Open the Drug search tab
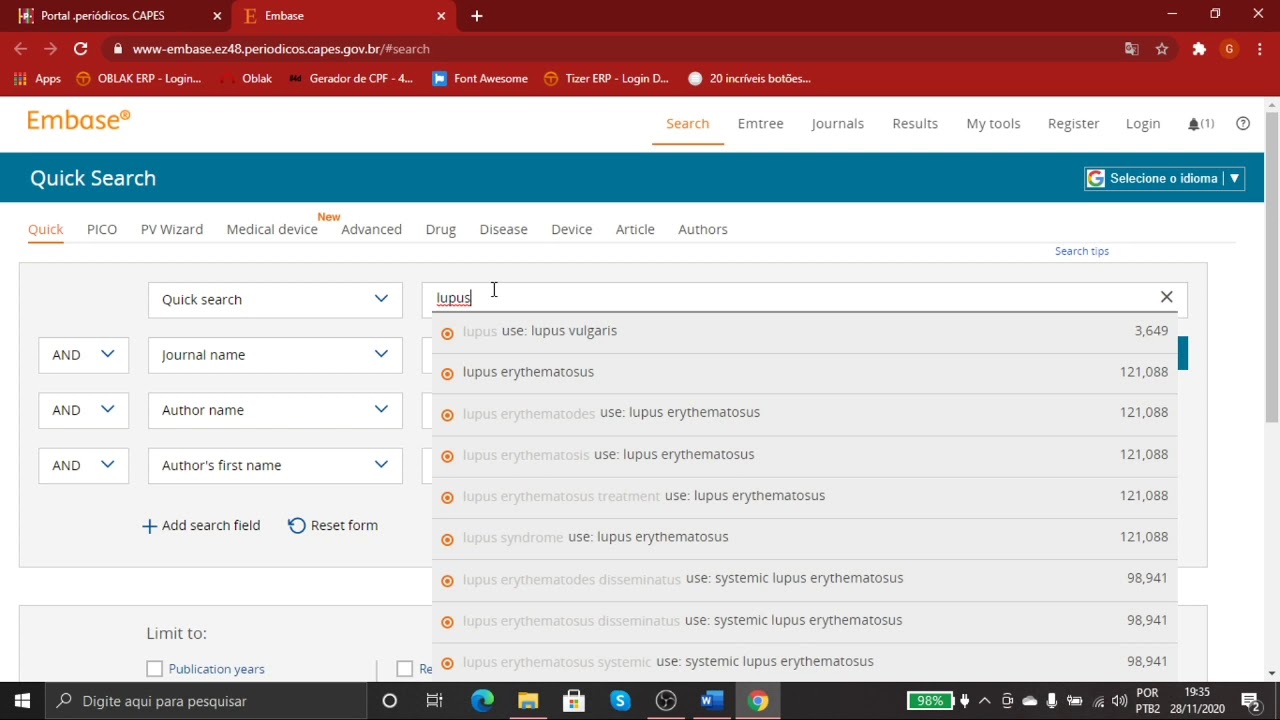 coord(441,229)
